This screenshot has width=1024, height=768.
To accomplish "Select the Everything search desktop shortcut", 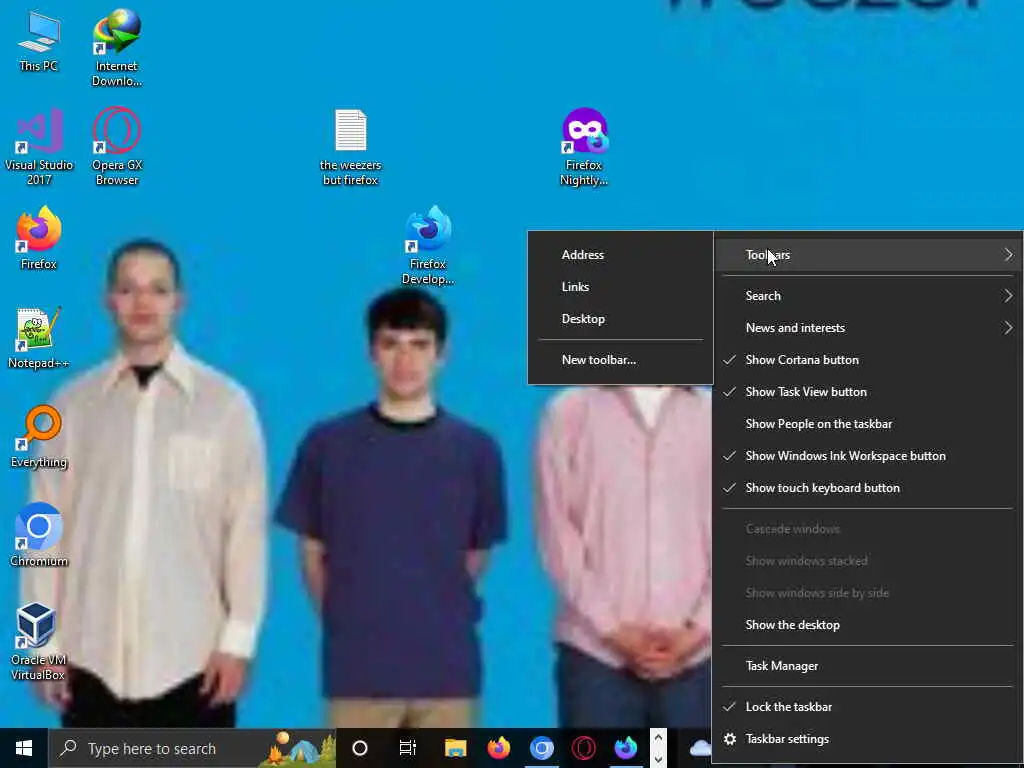I will click(39, 437).
